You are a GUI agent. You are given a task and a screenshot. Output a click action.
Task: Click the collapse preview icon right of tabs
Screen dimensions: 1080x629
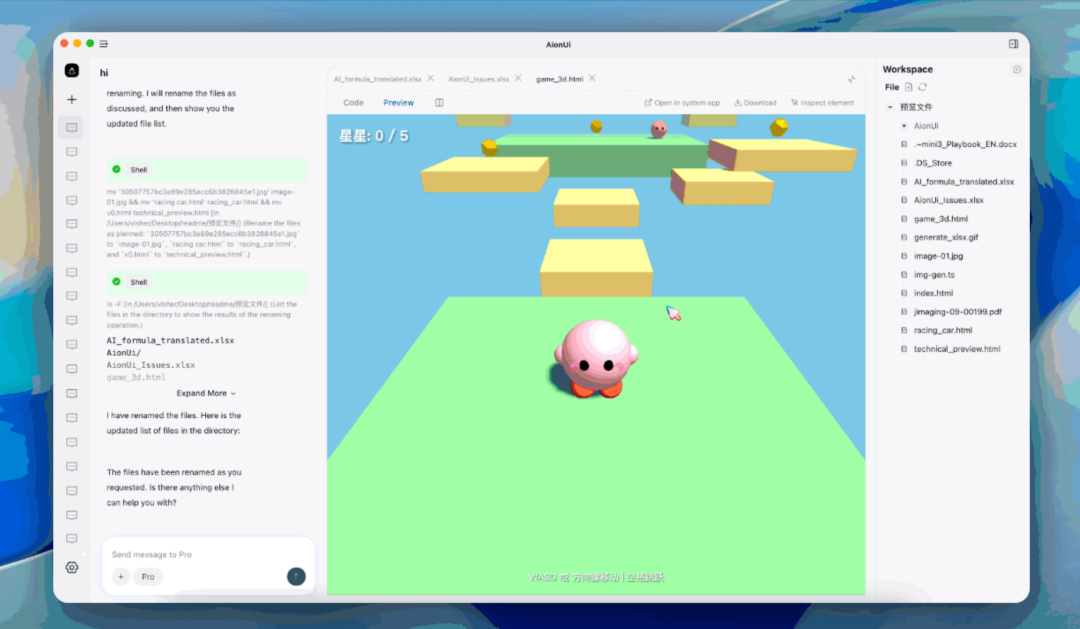[852, 79]
